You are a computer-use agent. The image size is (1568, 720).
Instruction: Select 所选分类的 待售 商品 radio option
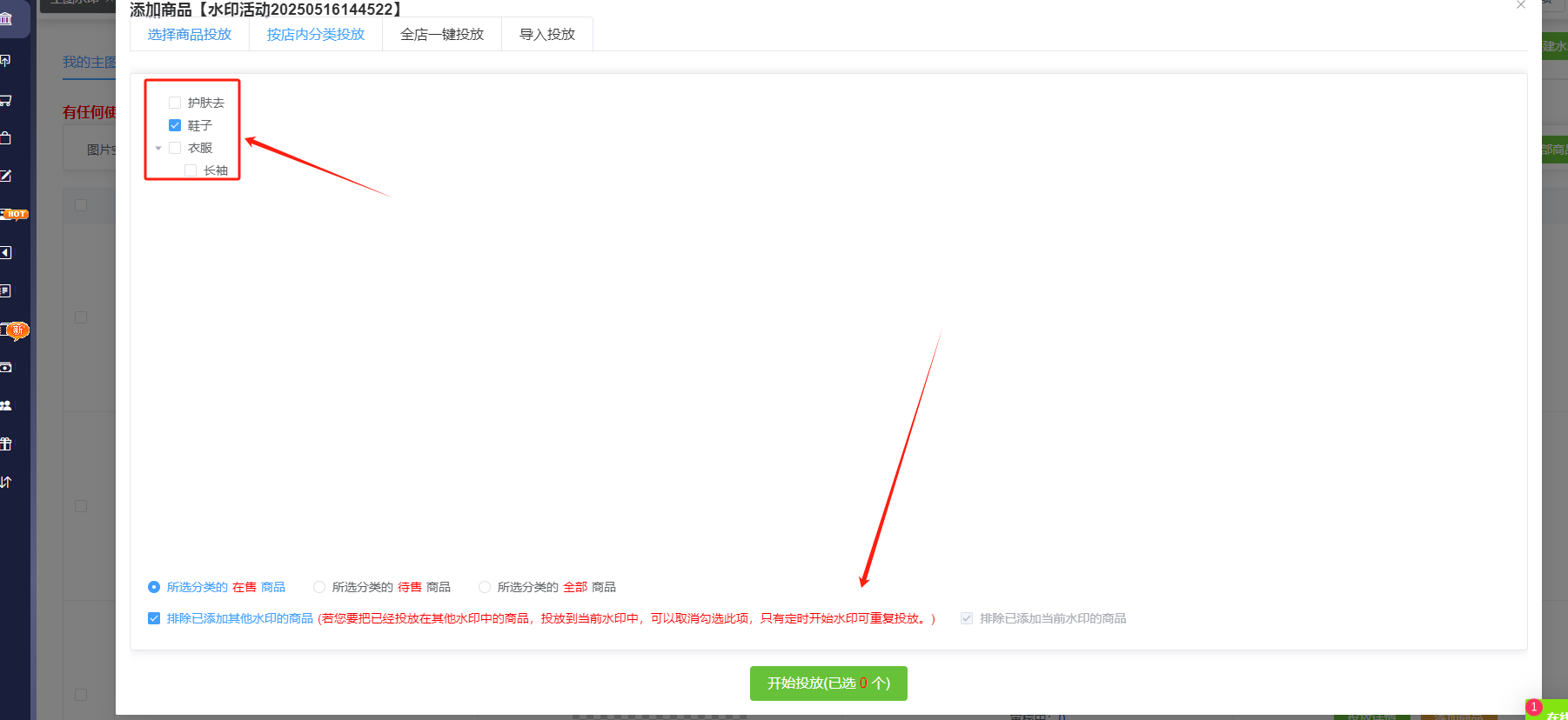click(x=319, y=587)
